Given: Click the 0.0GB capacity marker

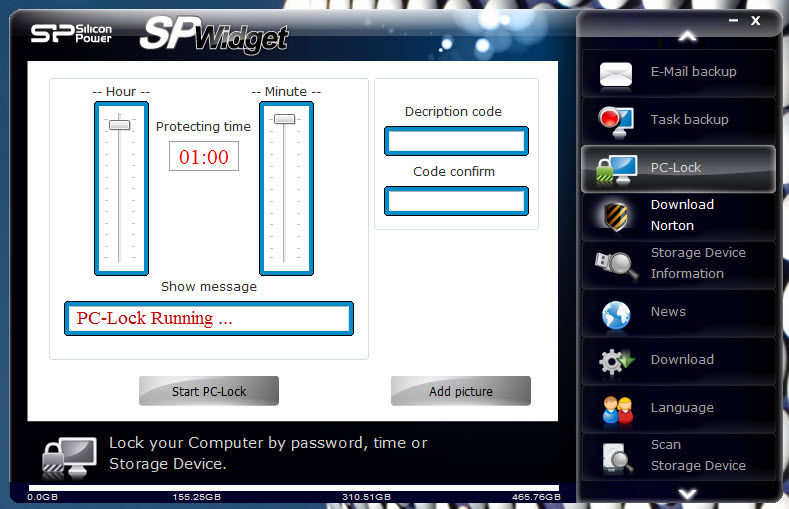Looking at the screenshot, I should tap(43, 497).
